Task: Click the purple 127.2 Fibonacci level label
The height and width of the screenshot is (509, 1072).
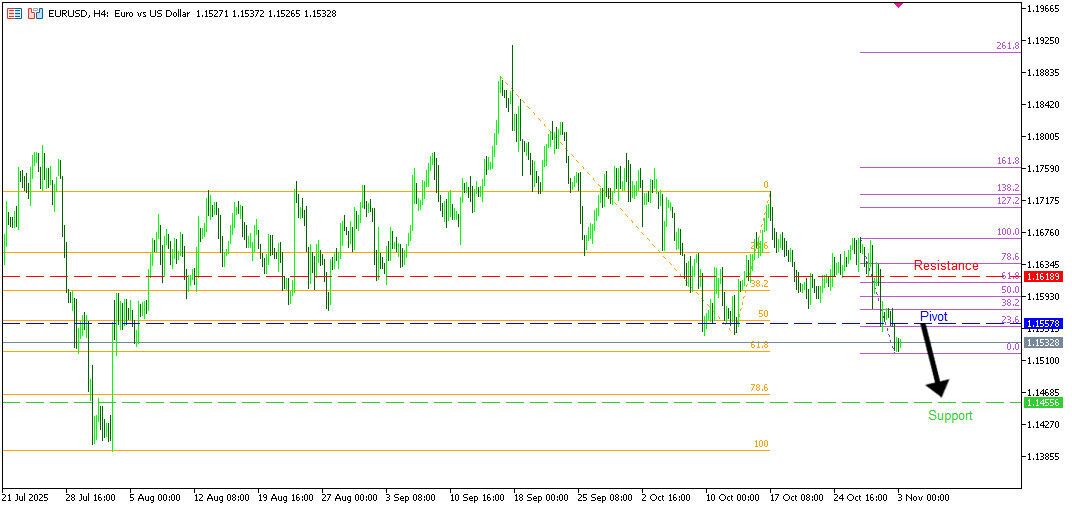Action: pyautogui.click(x=1007, y=201)
